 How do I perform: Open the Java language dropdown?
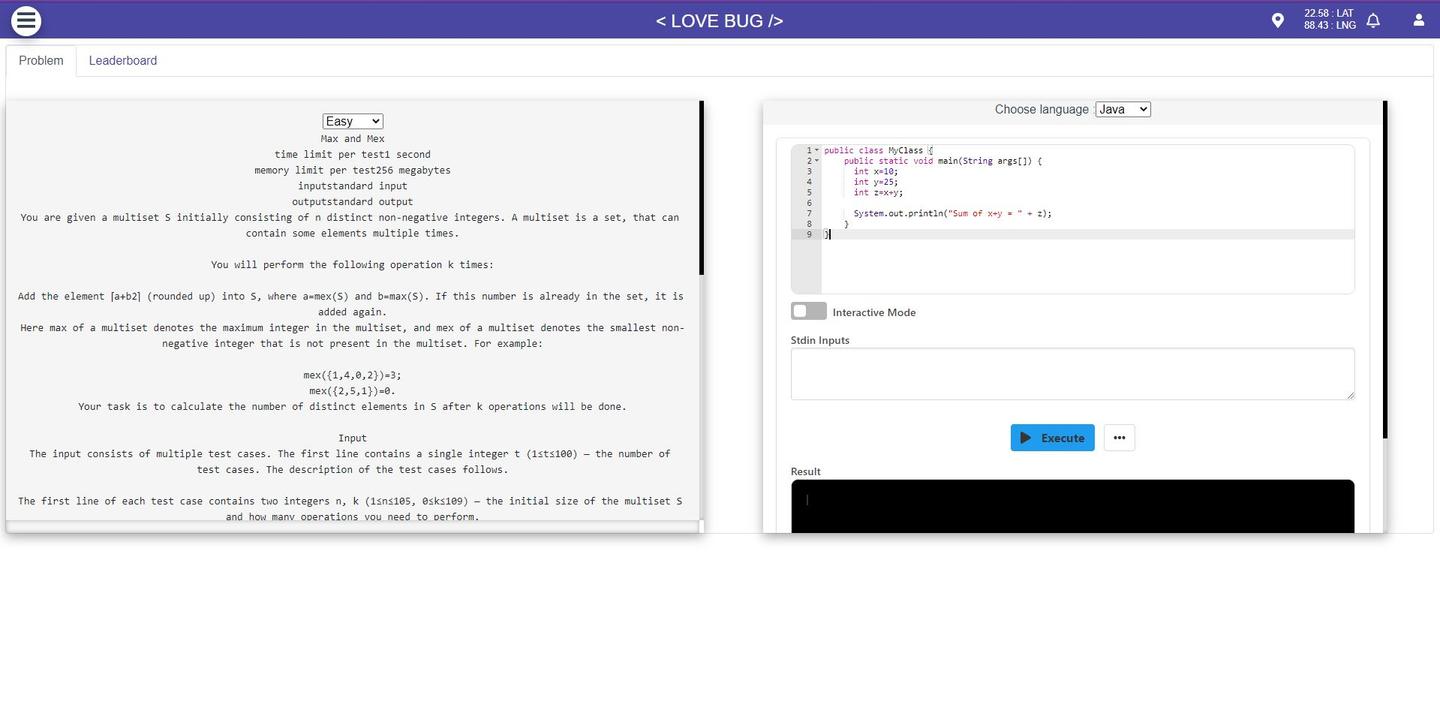point(1123,109)
